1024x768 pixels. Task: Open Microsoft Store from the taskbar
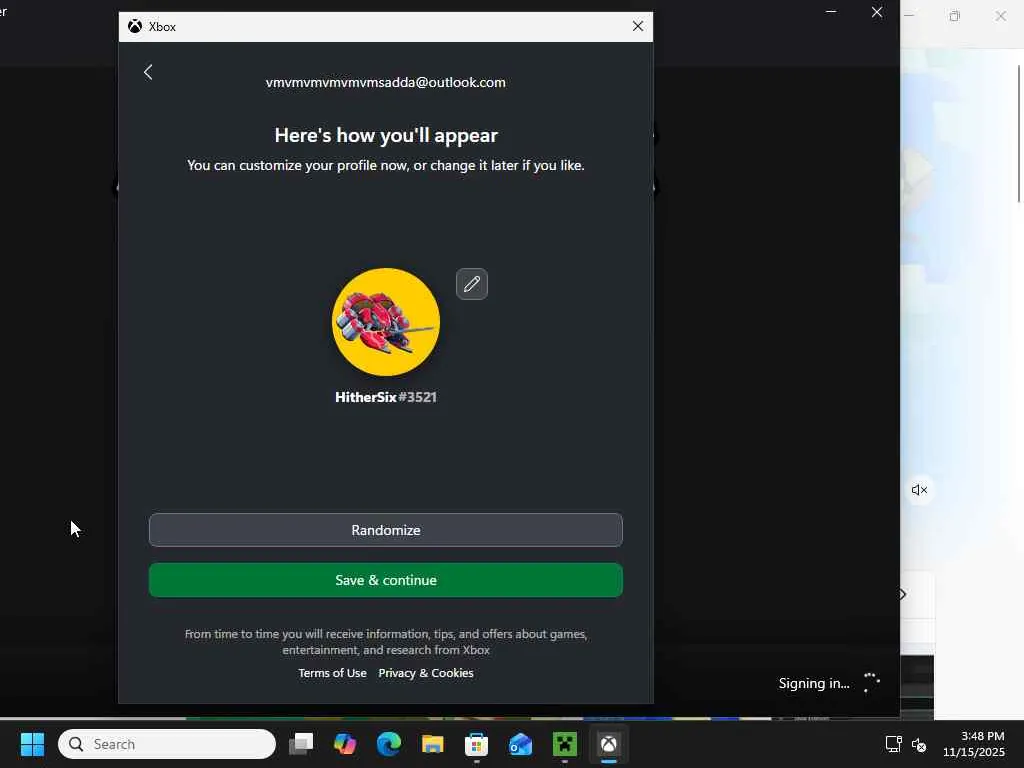coord(476,744)
